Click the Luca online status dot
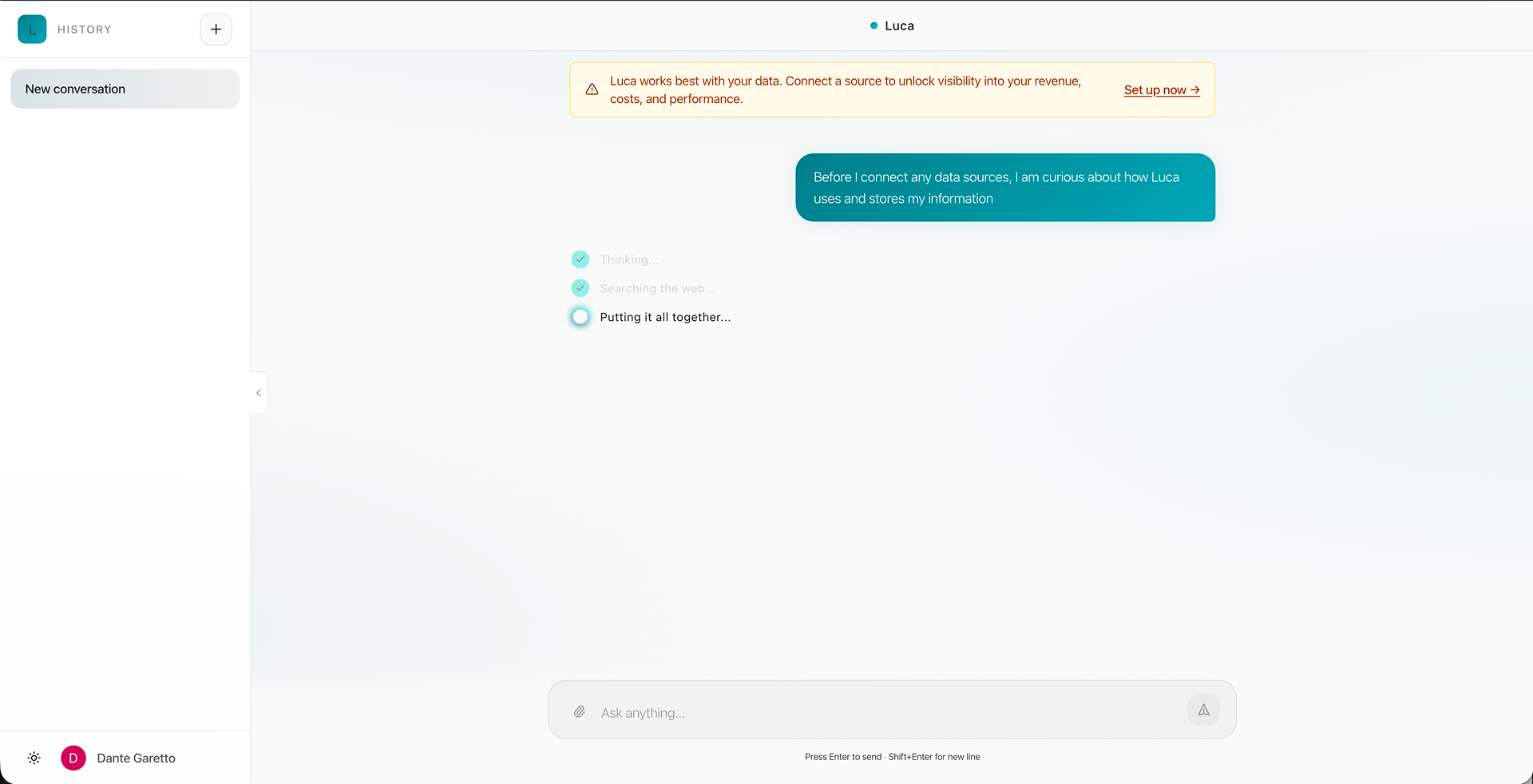Image resolution: width=1533 pixels, height=784 pixels. pos(873,26)
